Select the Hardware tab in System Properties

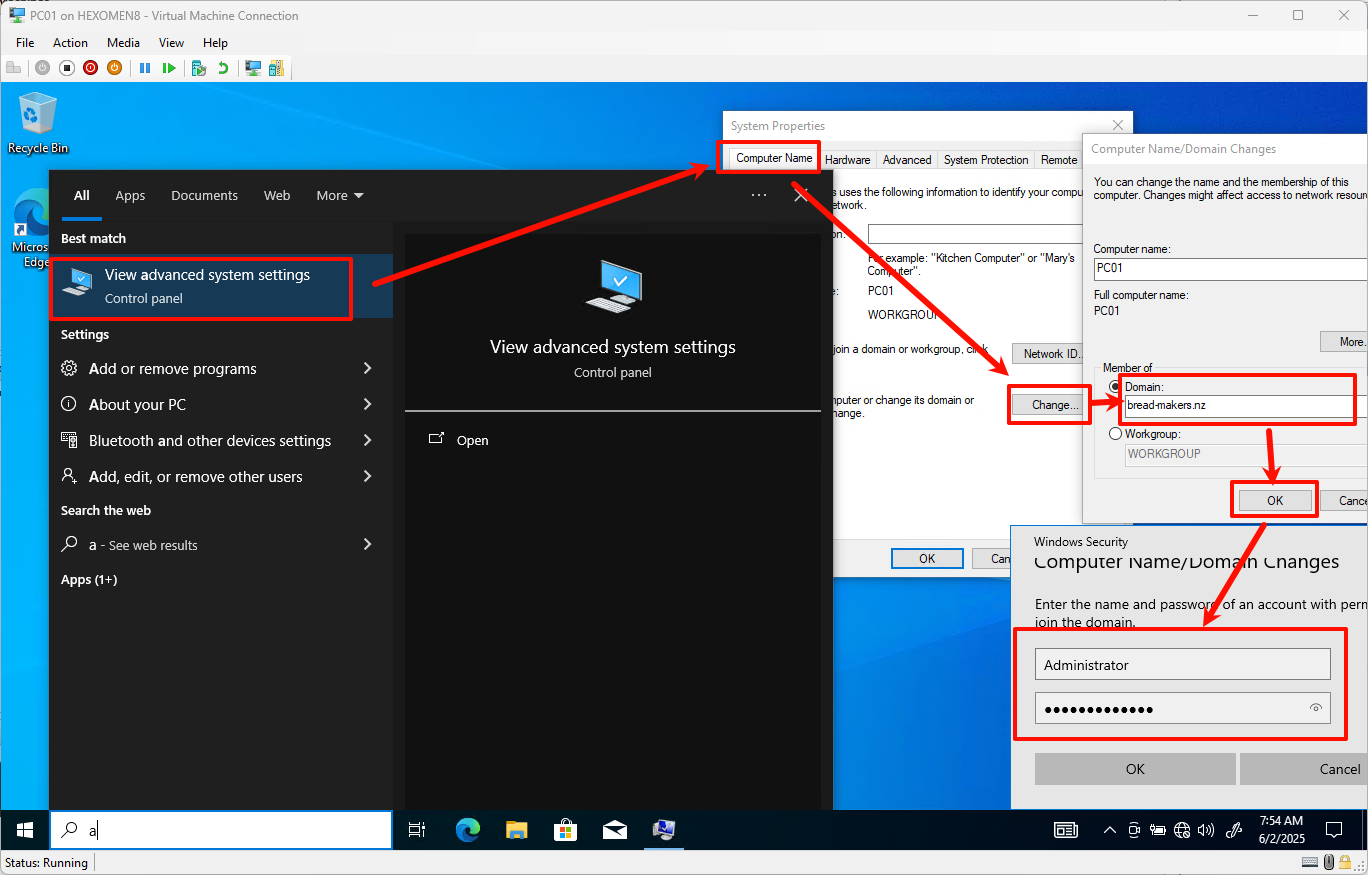847,160
